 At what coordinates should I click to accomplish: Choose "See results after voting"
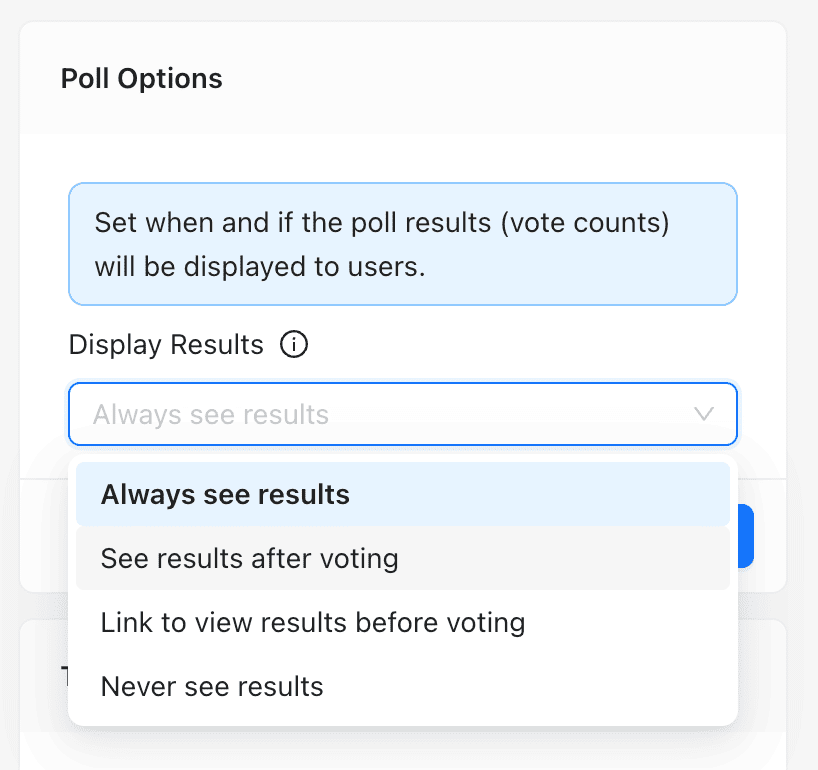[x=249, y=558]
